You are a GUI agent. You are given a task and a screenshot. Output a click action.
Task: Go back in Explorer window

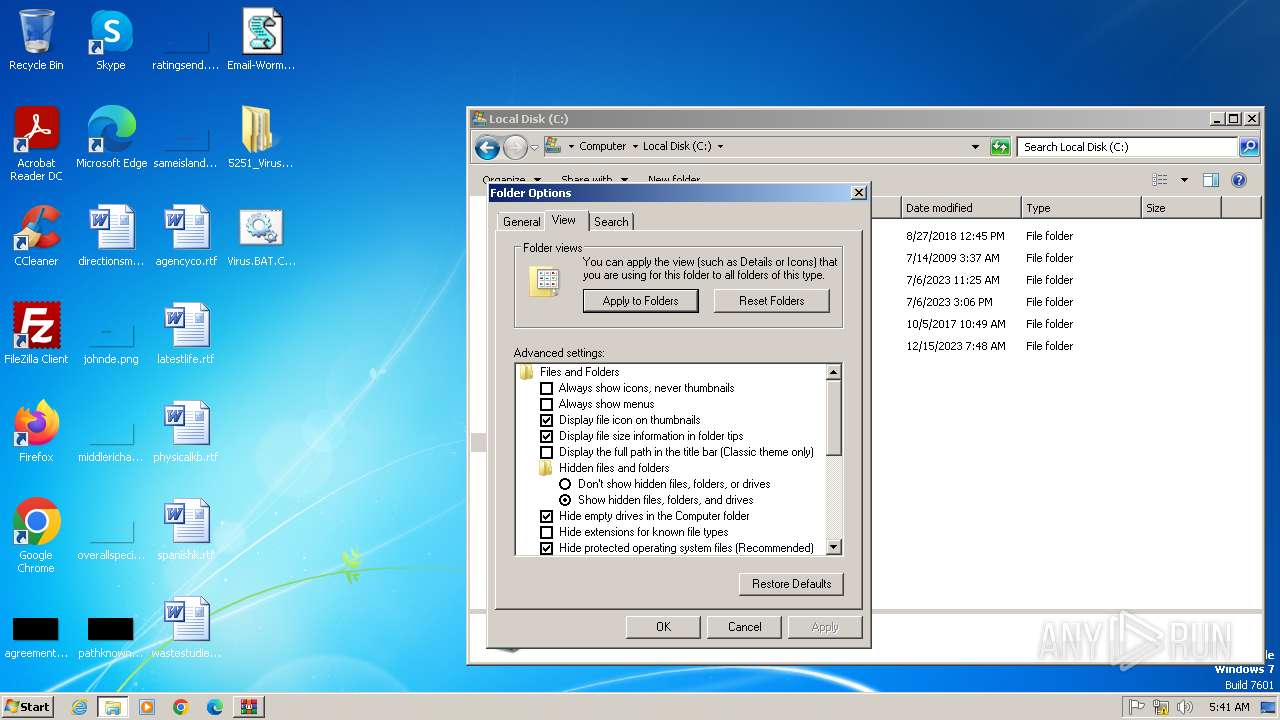click(x=487, y=147)
